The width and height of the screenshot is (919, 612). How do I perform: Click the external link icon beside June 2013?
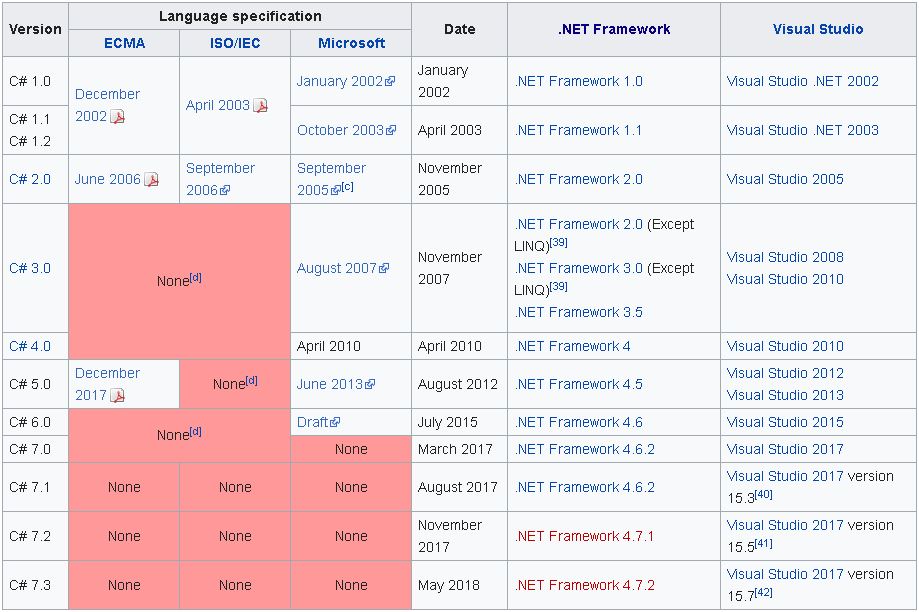[369, 383]
